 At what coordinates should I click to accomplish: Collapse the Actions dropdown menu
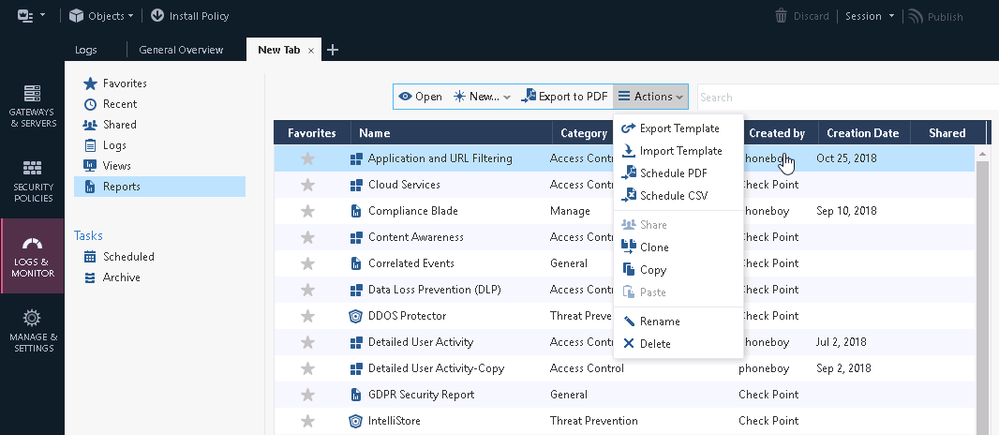[x=650, y=97]
